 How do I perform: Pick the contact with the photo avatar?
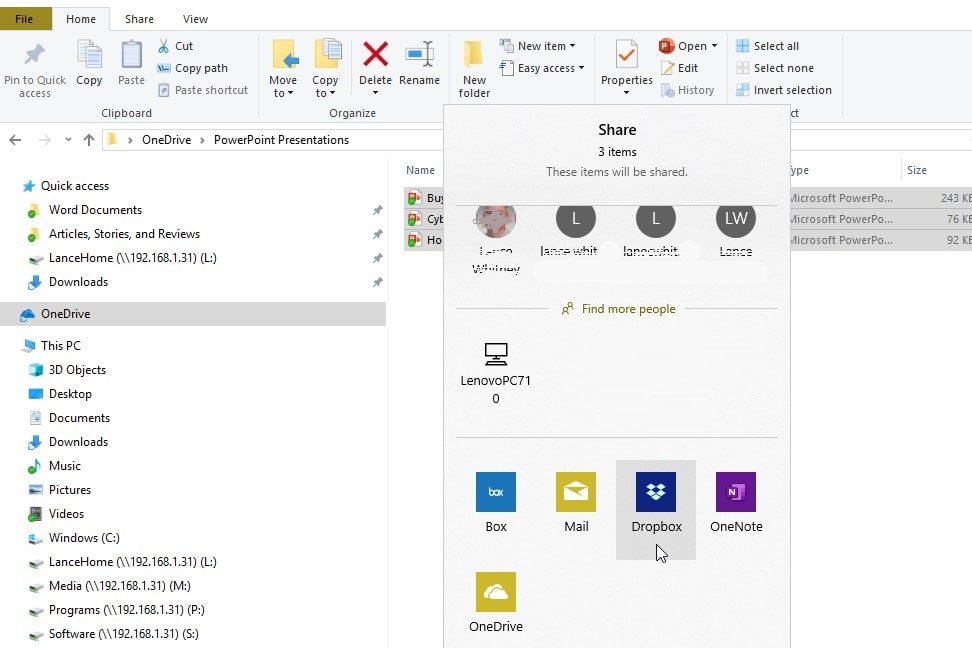(x=496, y=220)
